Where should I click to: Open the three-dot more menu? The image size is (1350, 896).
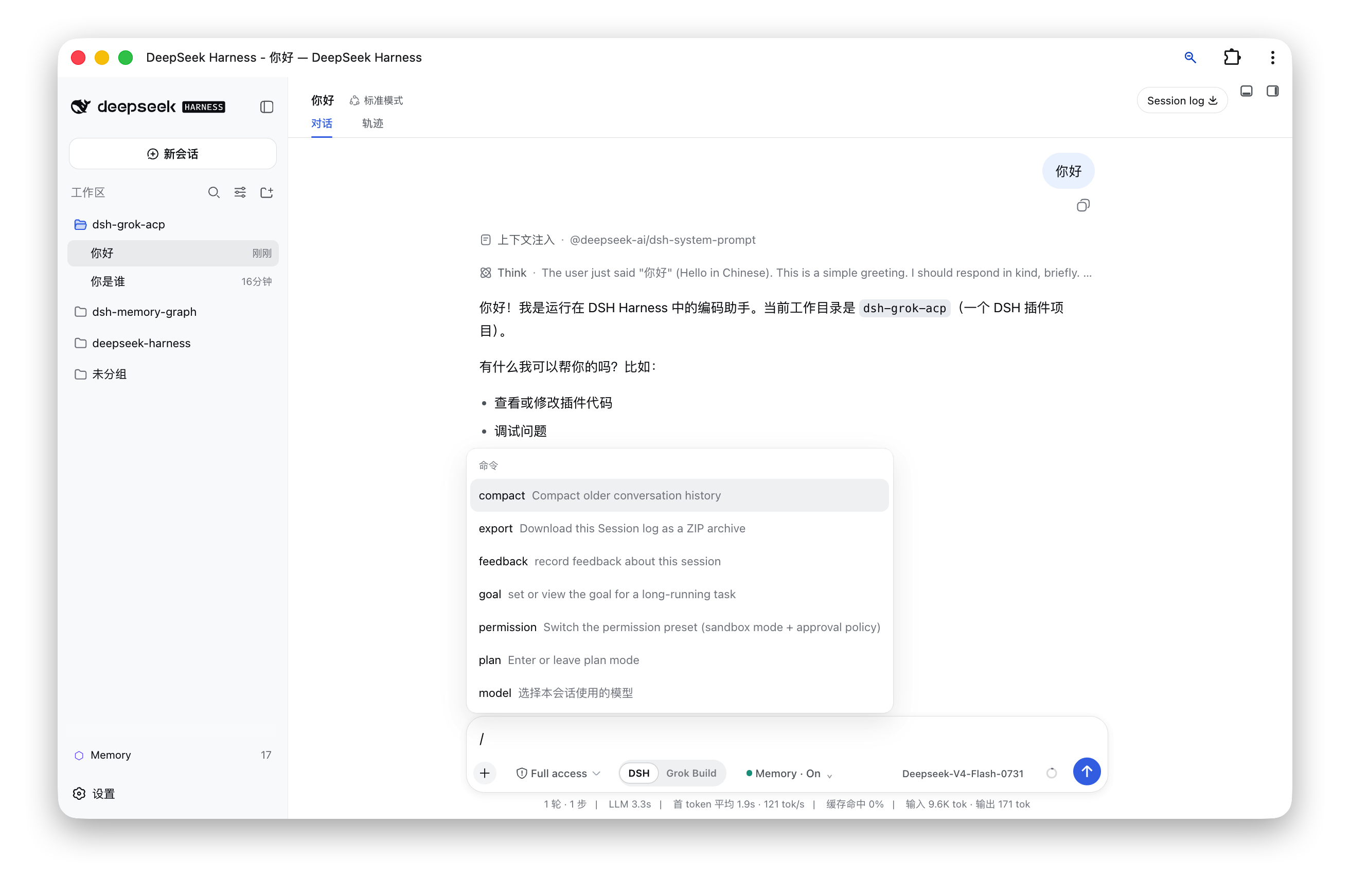click(1272, 57)
